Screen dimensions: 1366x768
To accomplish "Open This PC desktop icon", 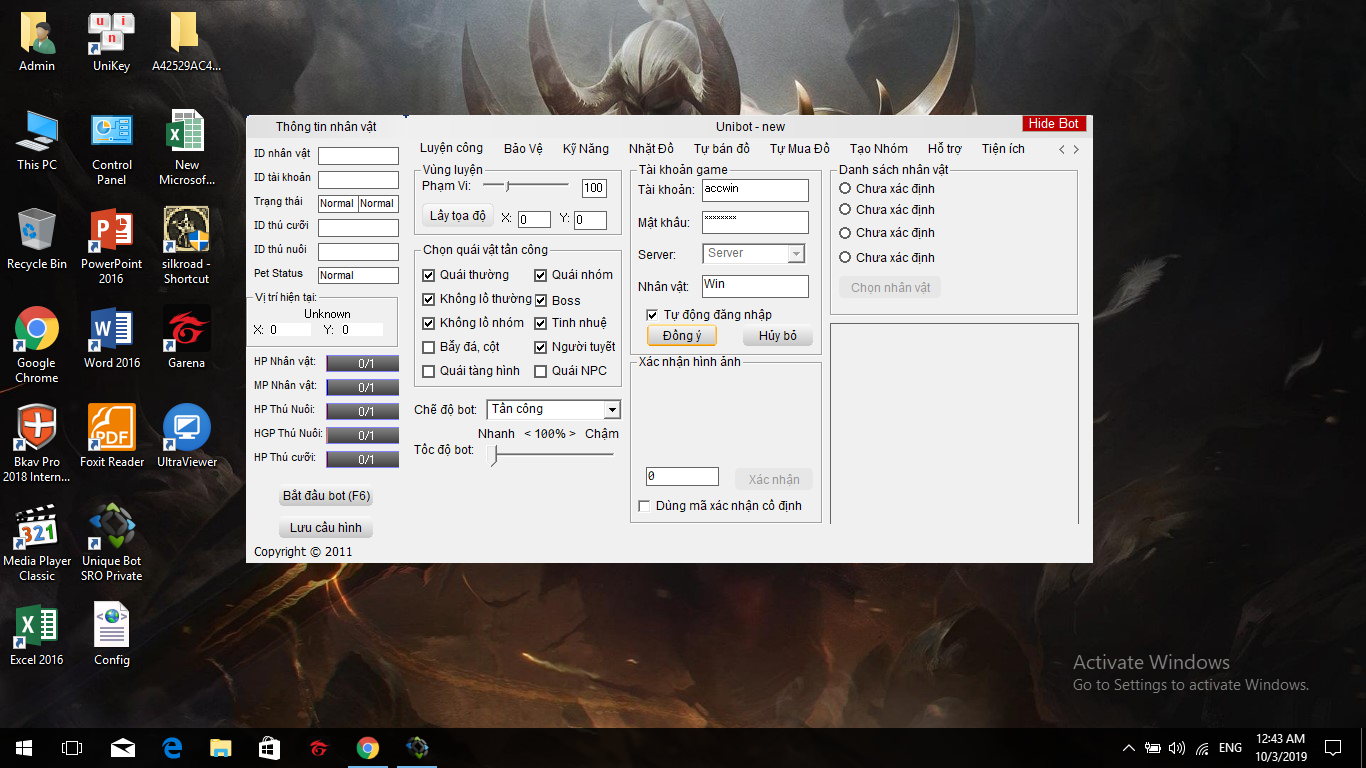I will click(37, 141).
